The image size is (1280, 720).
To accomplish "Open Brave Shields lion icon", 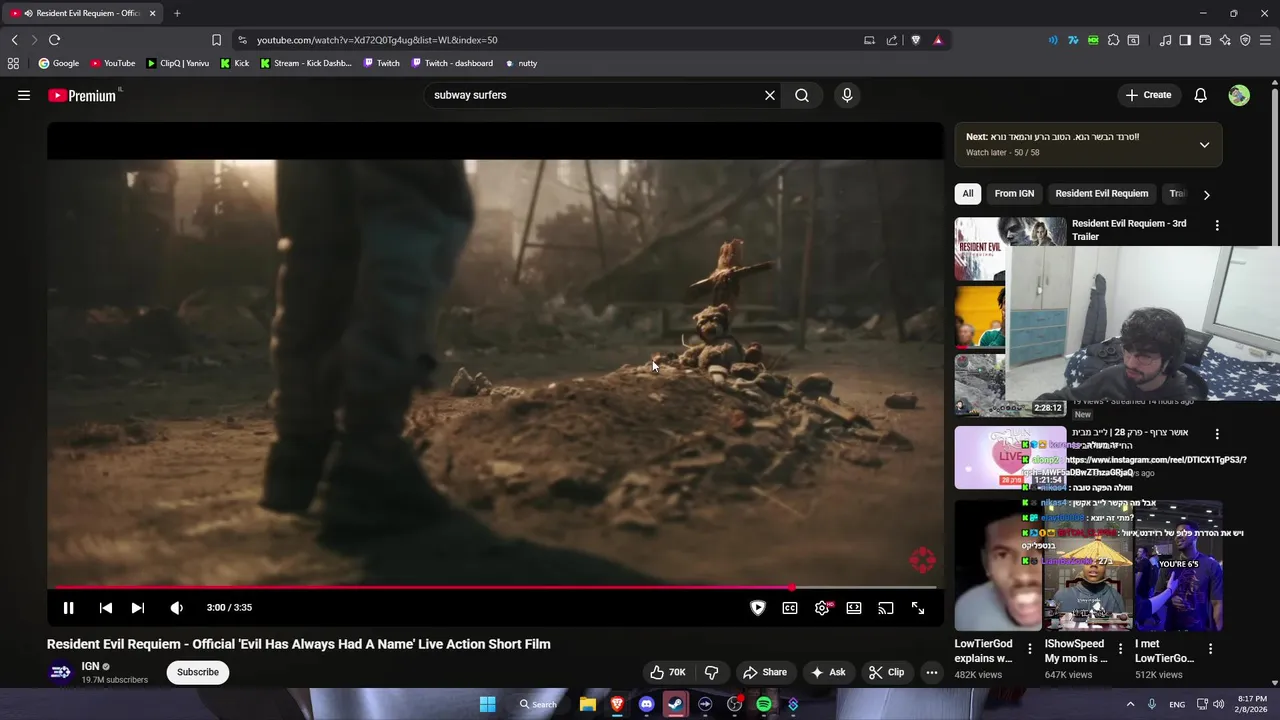I will pyautogui.click(x=915, y=40).
